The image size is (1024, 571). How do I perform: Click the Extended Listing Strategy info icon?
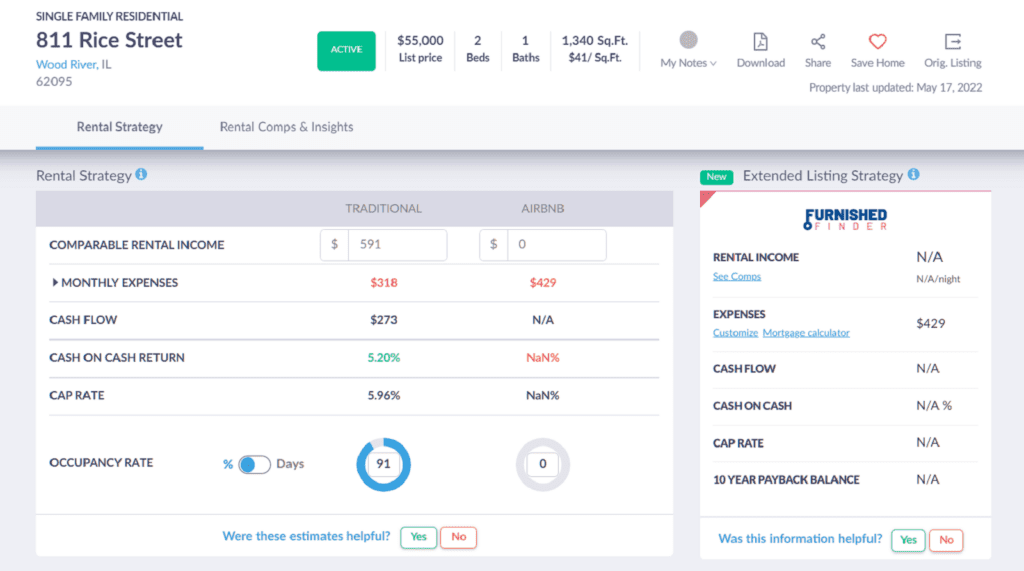click(913, 175)
